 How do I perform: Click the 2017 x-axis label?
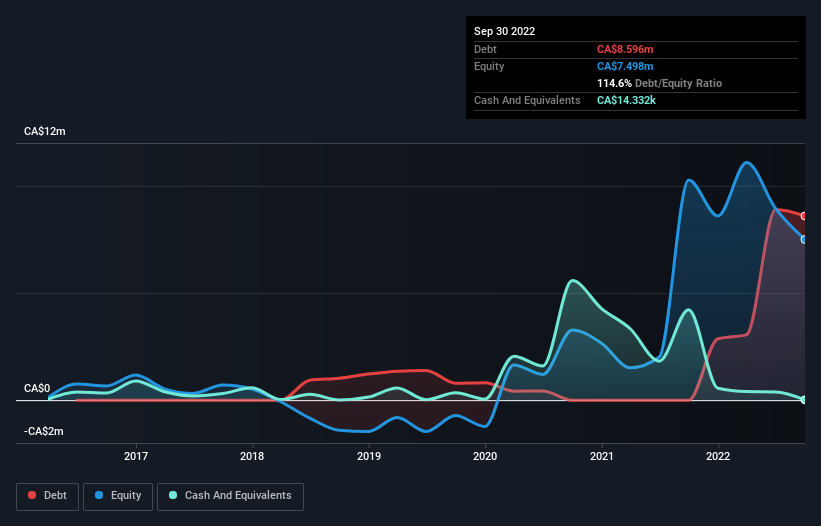tap(136, 456)
